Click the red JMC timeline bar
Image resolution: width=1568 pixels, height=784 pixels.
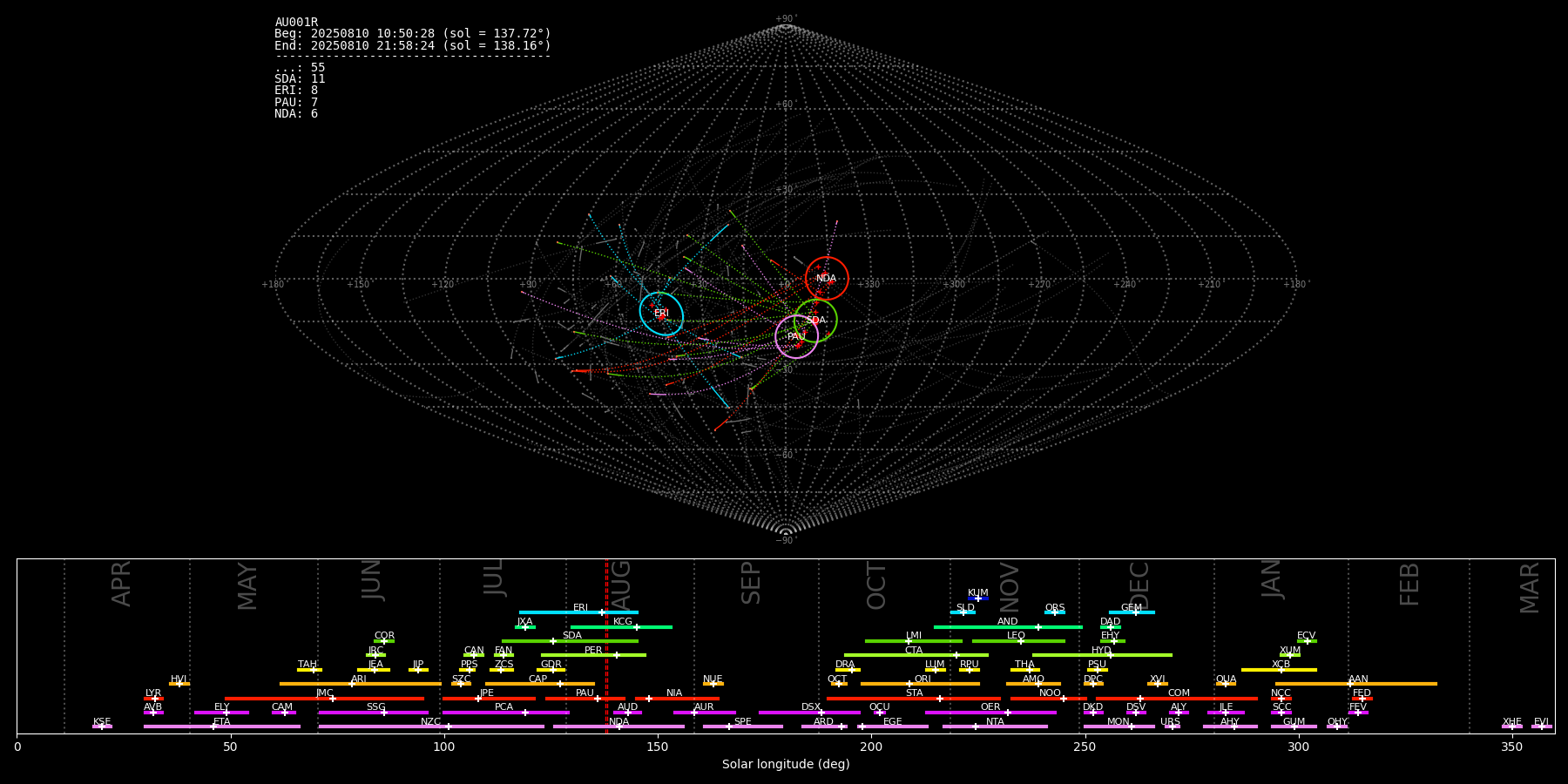click(325, 699)
